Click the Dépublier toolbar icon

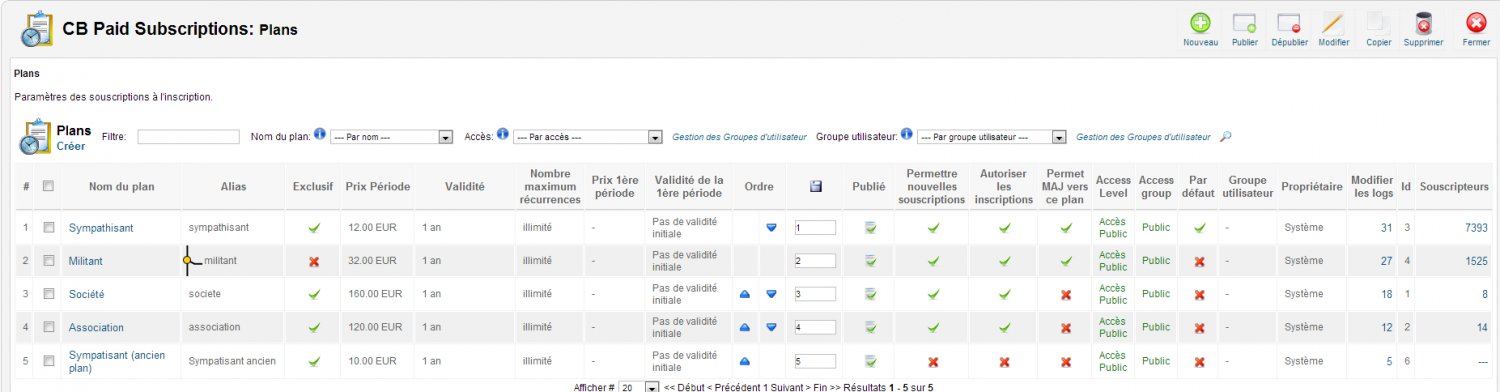click(x=1289, y=24)
